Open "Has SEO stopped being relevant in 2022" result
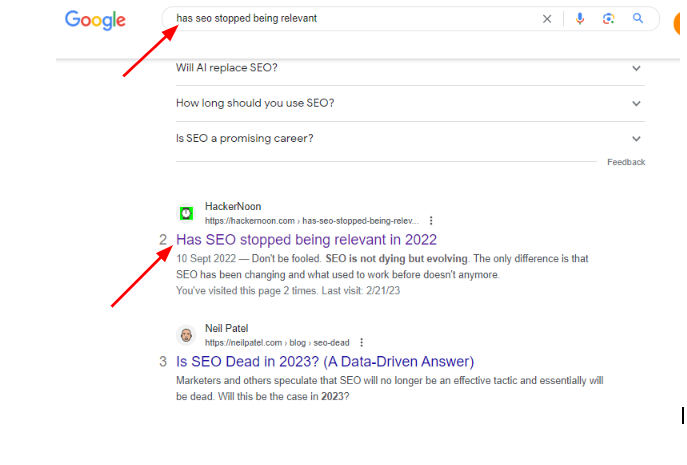Viewport: 687px width, 465px height. (306, 240)
